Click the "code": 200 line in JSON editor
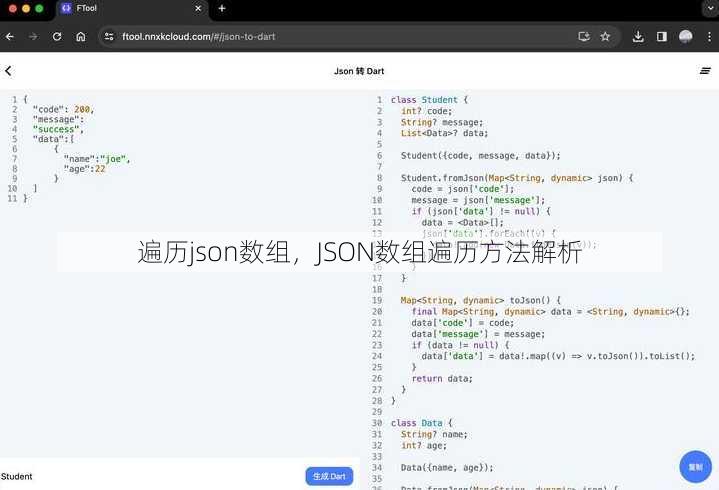 point(63,110)
